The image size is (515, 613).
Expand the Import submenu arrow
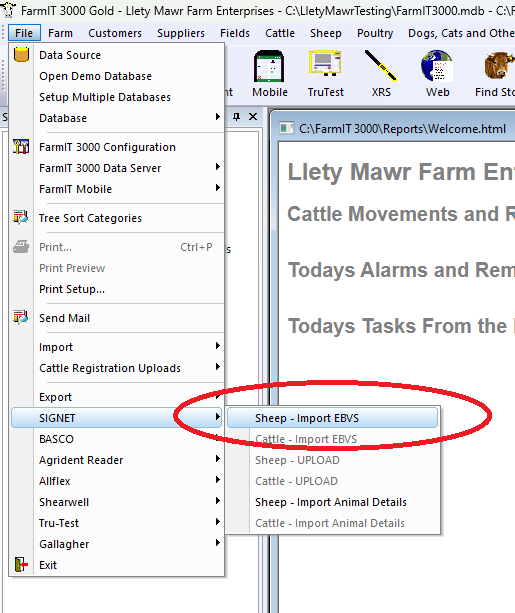pyautogui.click(x=218, y=346)
